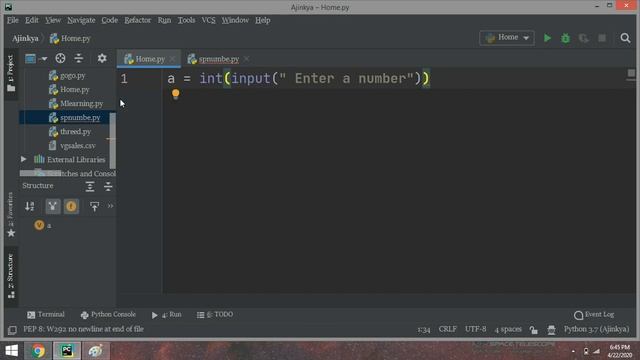Change CRLF line separator
Screen dimensions: 640x360
[448, 329]
